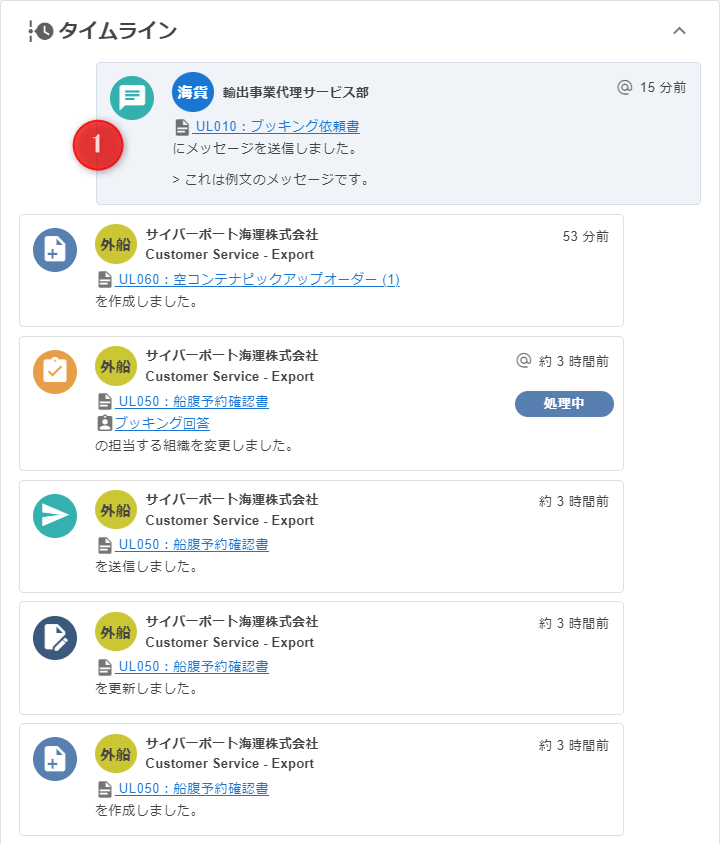This screenshot has height=844, width=720.
Task: Click the blue 海貨 avatar badge
Action: (x=193, y=92)
